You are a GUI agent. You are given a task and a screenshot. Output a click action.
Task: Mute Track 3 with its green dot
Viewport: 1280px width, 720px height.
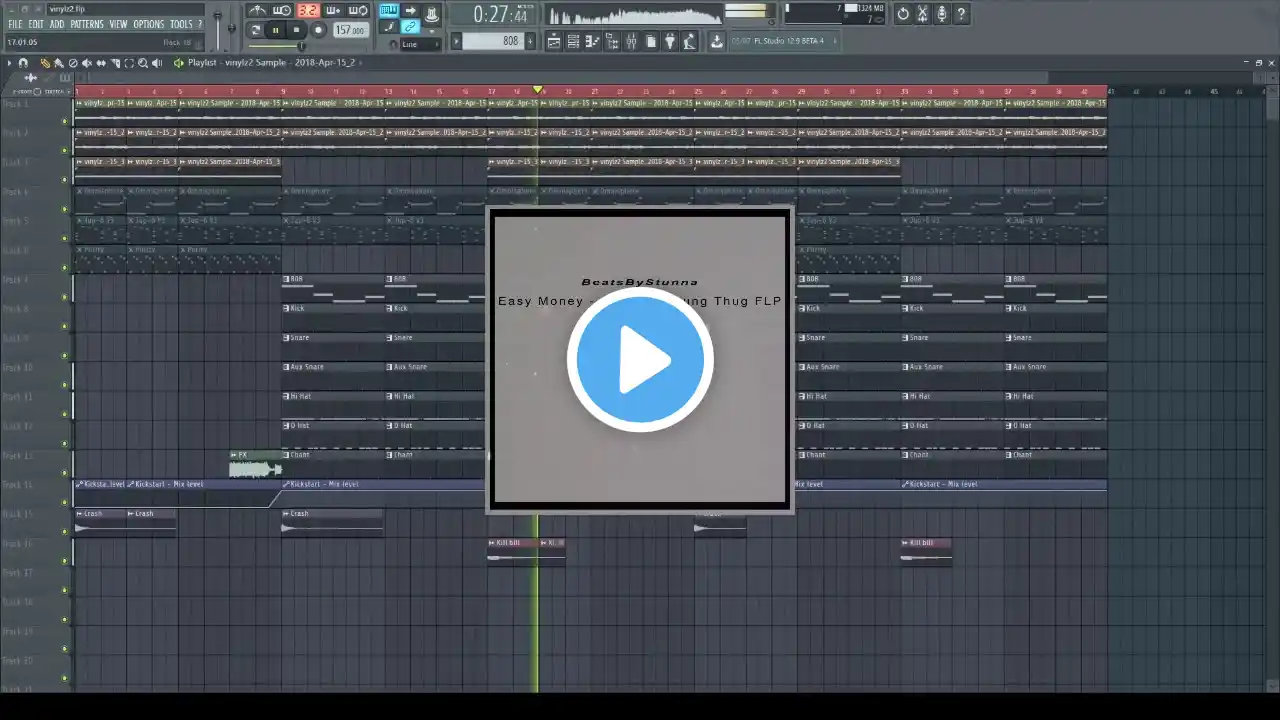(x=66, y=180)
